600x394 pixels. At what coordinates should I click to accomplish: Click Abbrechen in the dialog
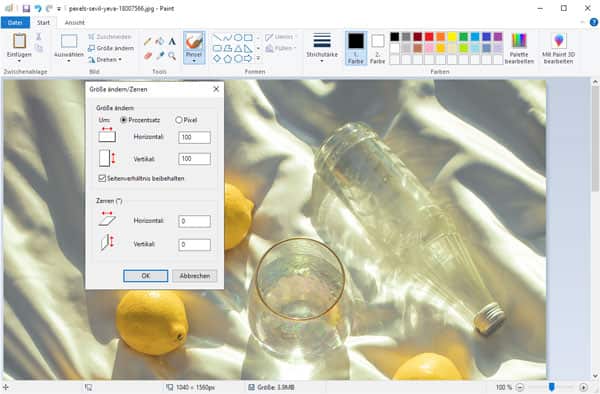pyautogui.click(x=195, y=276)
